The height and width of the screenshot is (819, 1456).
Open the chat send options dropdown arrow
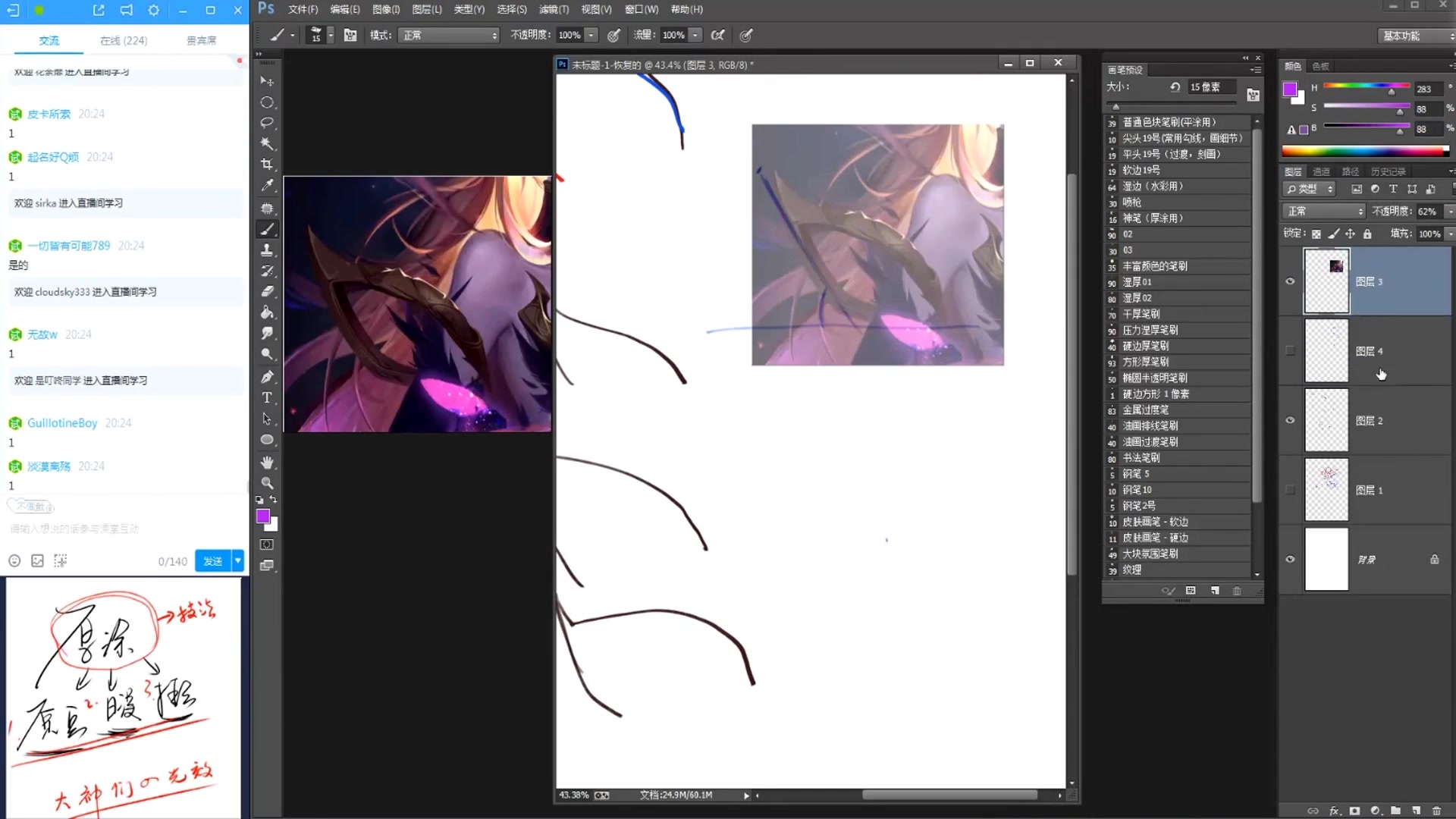tap(237, 560)
